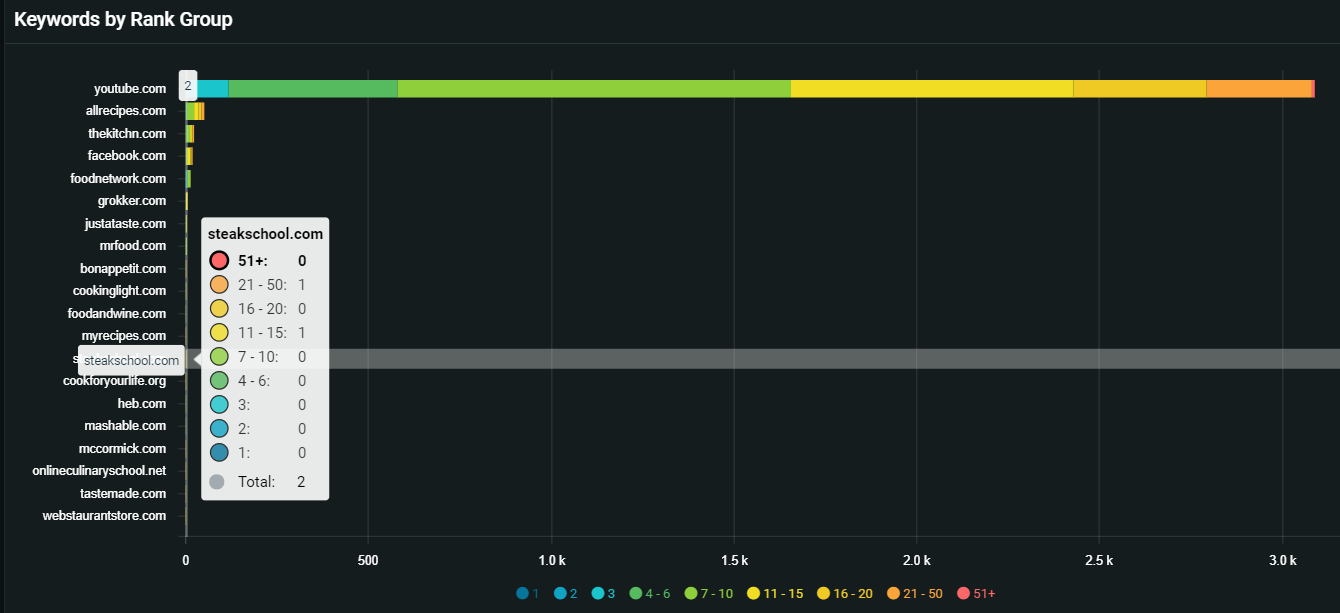
Task: Select the justataste.com axis label
Action: (x=126, y=224)
